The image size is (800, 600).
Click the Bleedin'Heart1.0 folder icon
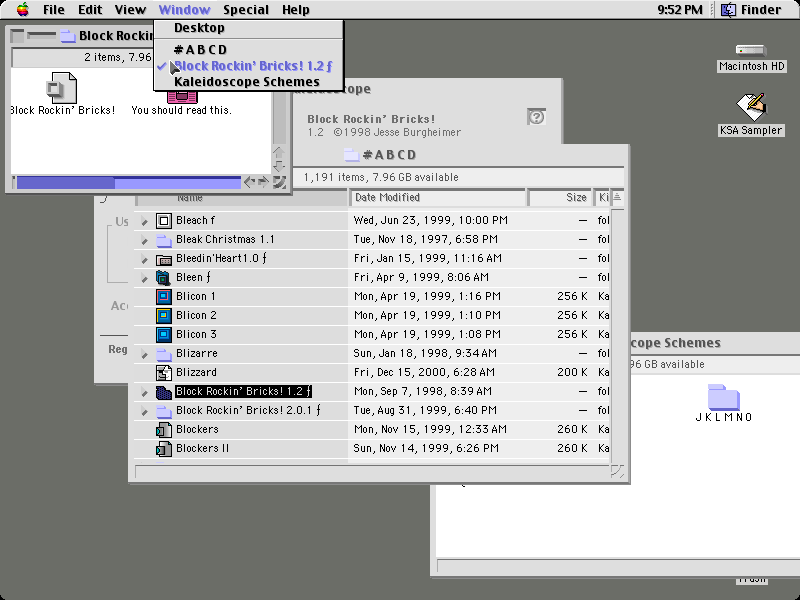pyautogui.click(x=163, y=259)
